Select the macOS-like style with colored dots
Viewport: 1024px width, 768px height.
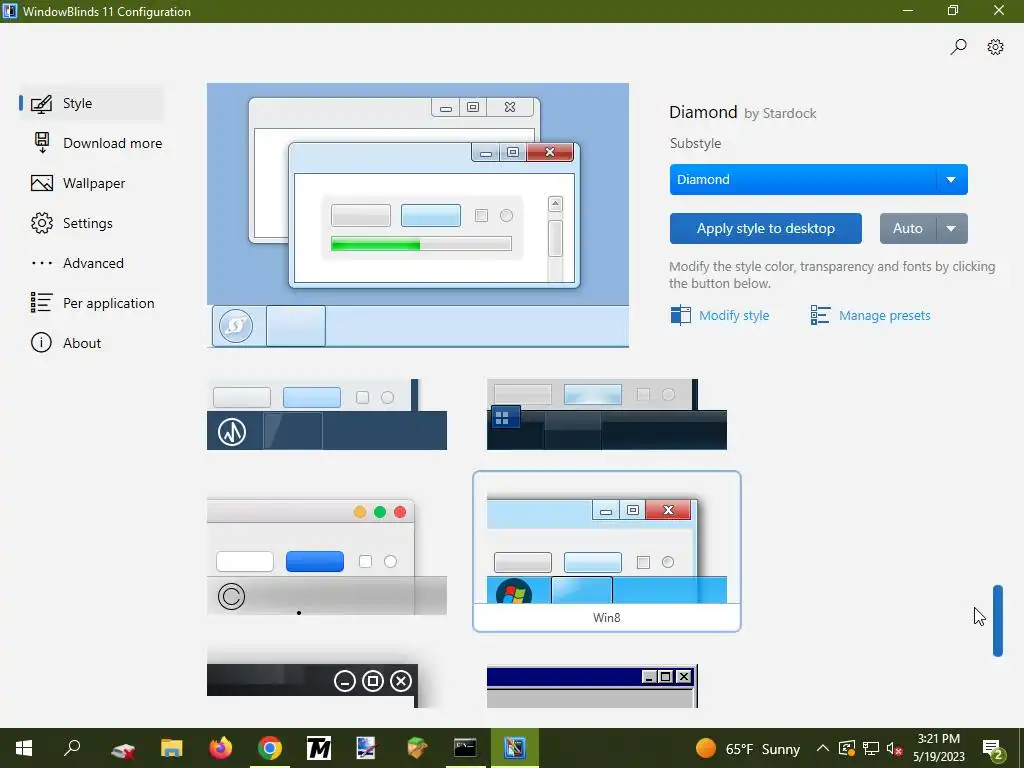327,557
